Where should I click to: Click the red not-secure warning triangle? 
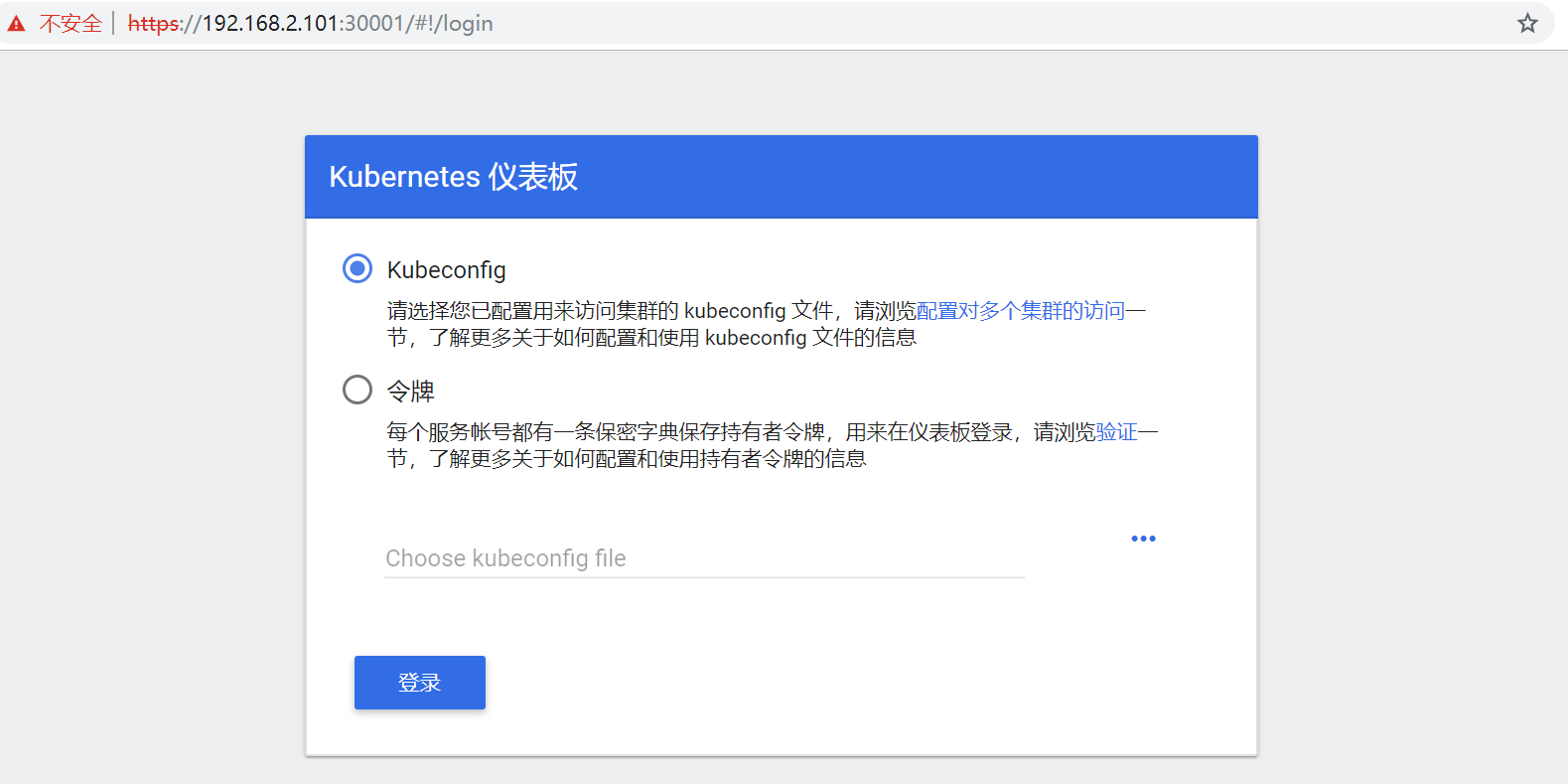point(17,24)
